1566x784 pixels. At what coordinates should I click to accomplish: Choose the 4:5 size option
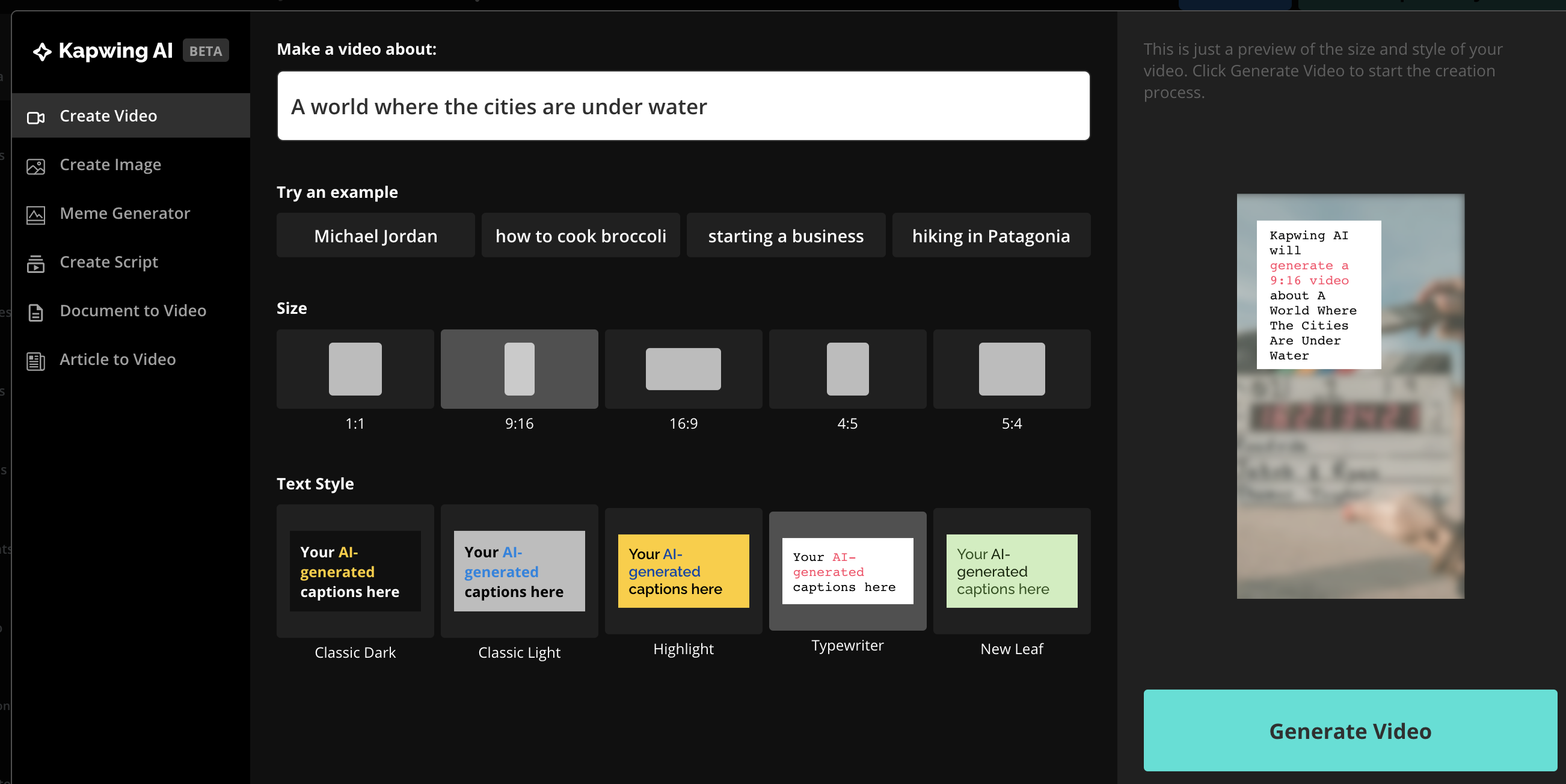click(x=847, y=369)
